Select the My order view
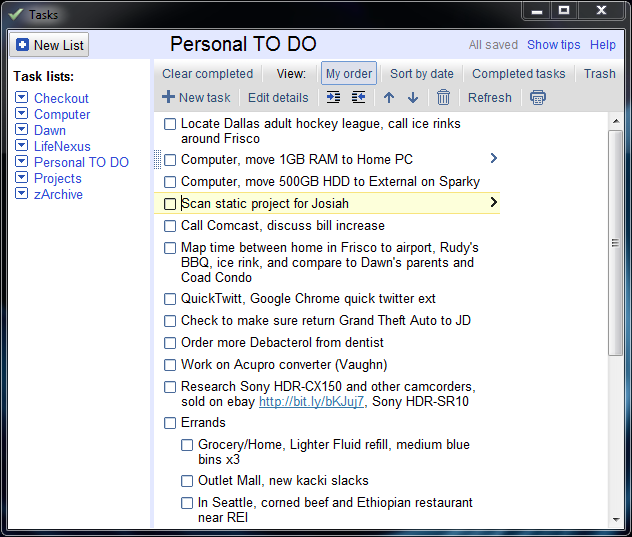The height and width of the screenshot is (537, 632). (x=349, y=73)
